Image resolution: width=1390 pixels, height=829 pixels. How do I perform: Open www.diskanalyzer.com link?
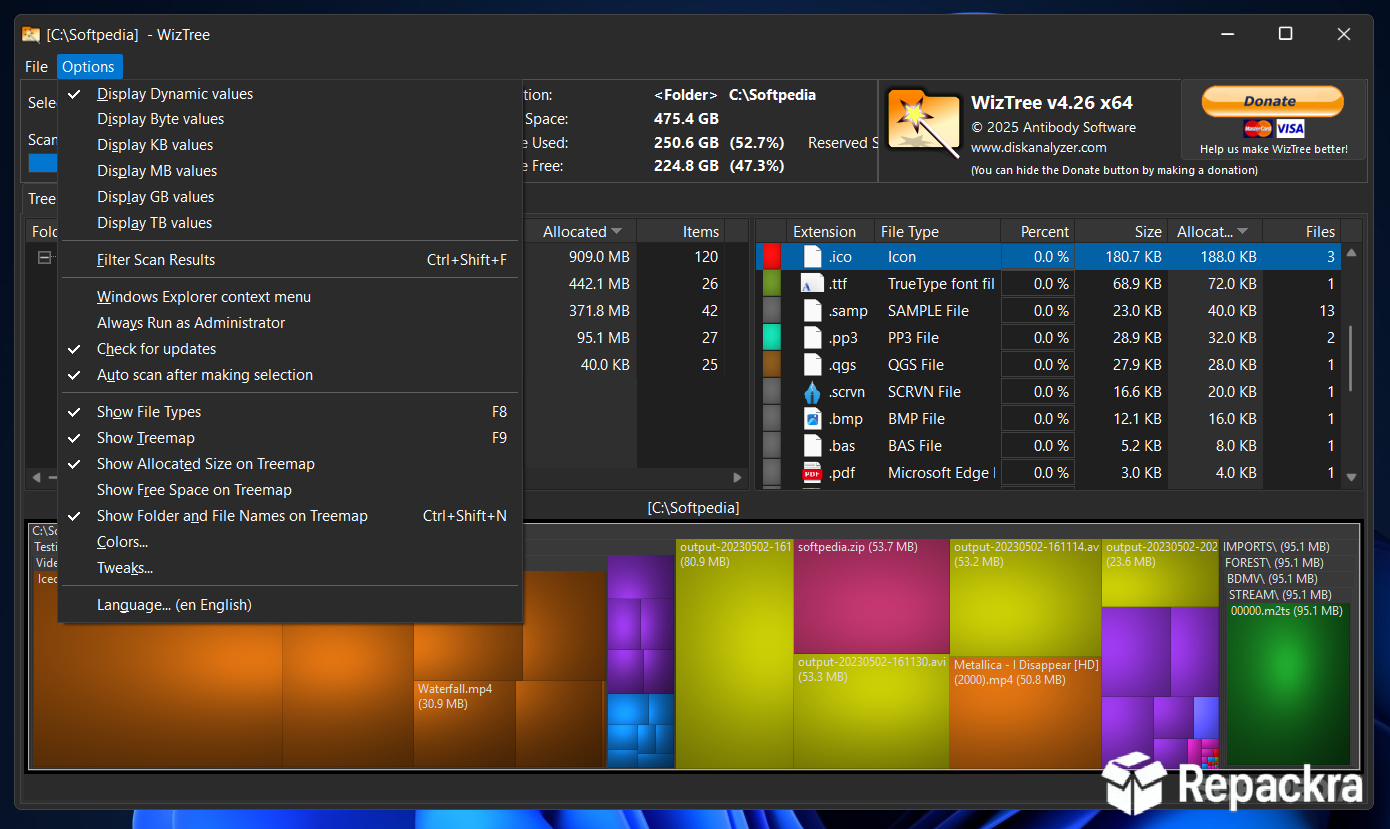tap(1038, 148)
